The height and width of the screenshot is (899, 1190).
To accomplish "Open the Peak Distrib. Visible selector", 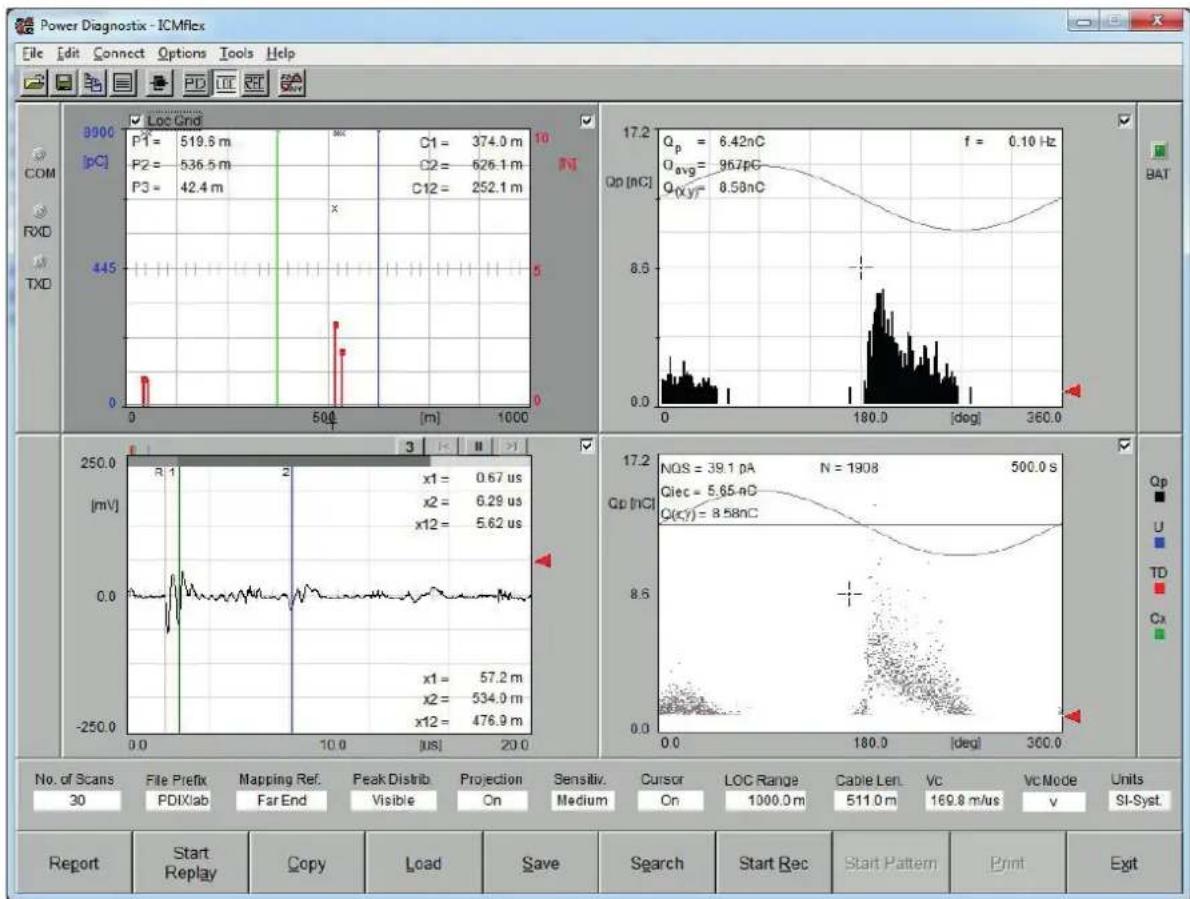I will pyautogui.click(x=393, y=800).
